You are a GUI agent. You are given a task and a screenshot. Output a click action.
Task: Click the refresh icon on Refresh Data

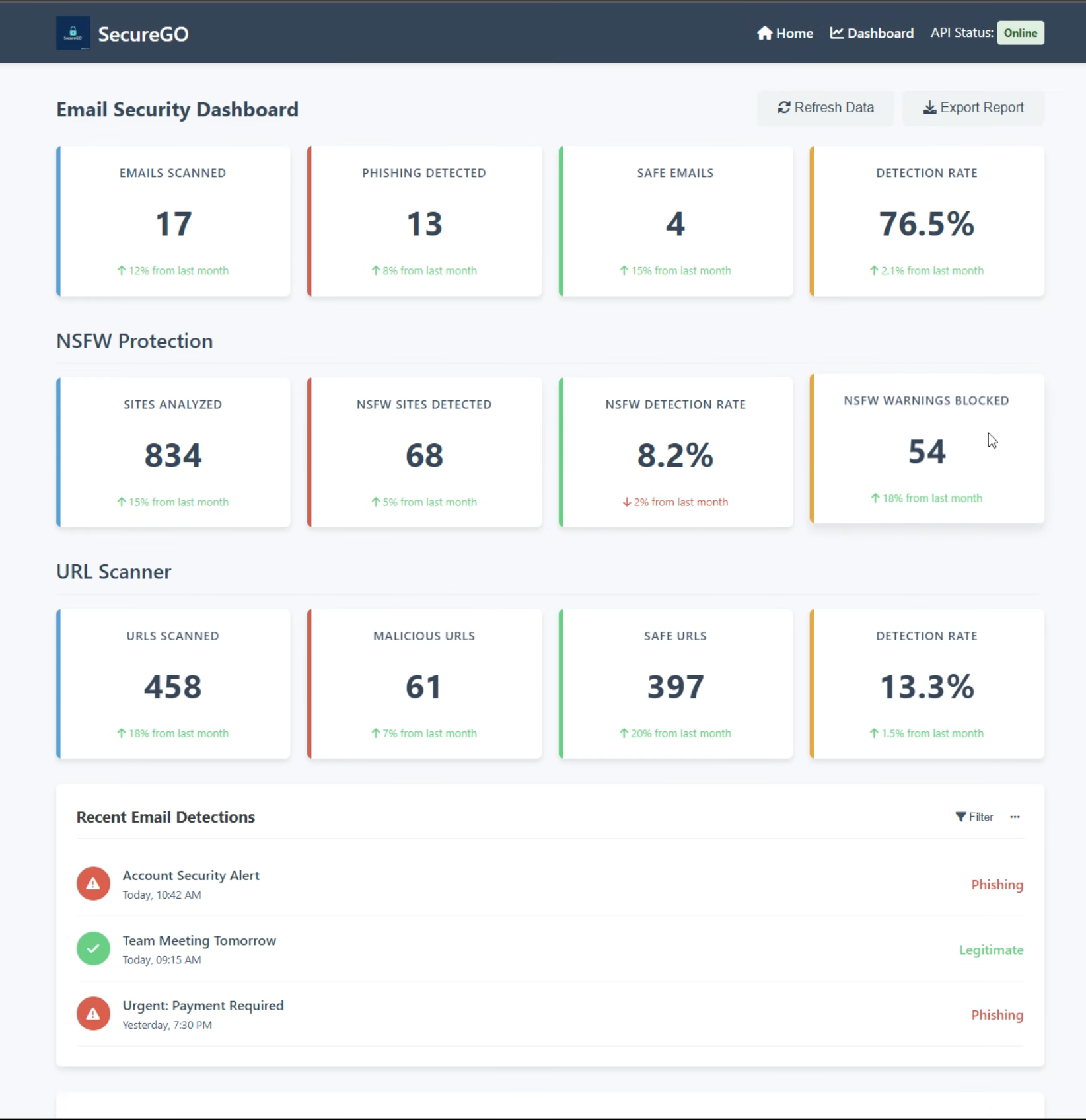(783, 108)
